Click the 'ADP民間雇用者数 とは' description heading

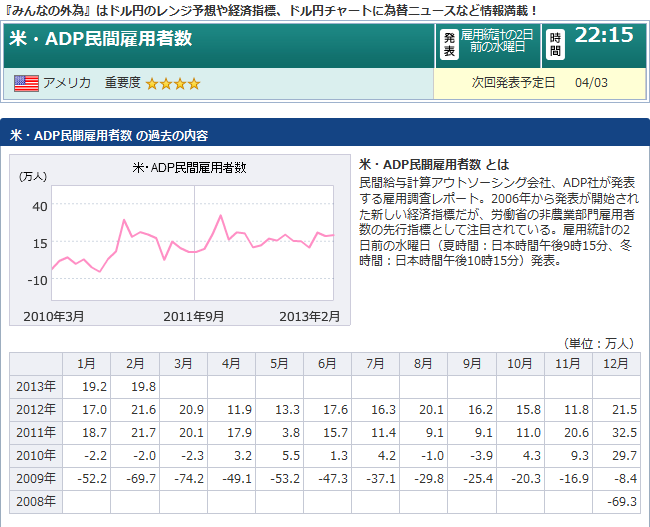pyautogui.click(x=420, y=163)
